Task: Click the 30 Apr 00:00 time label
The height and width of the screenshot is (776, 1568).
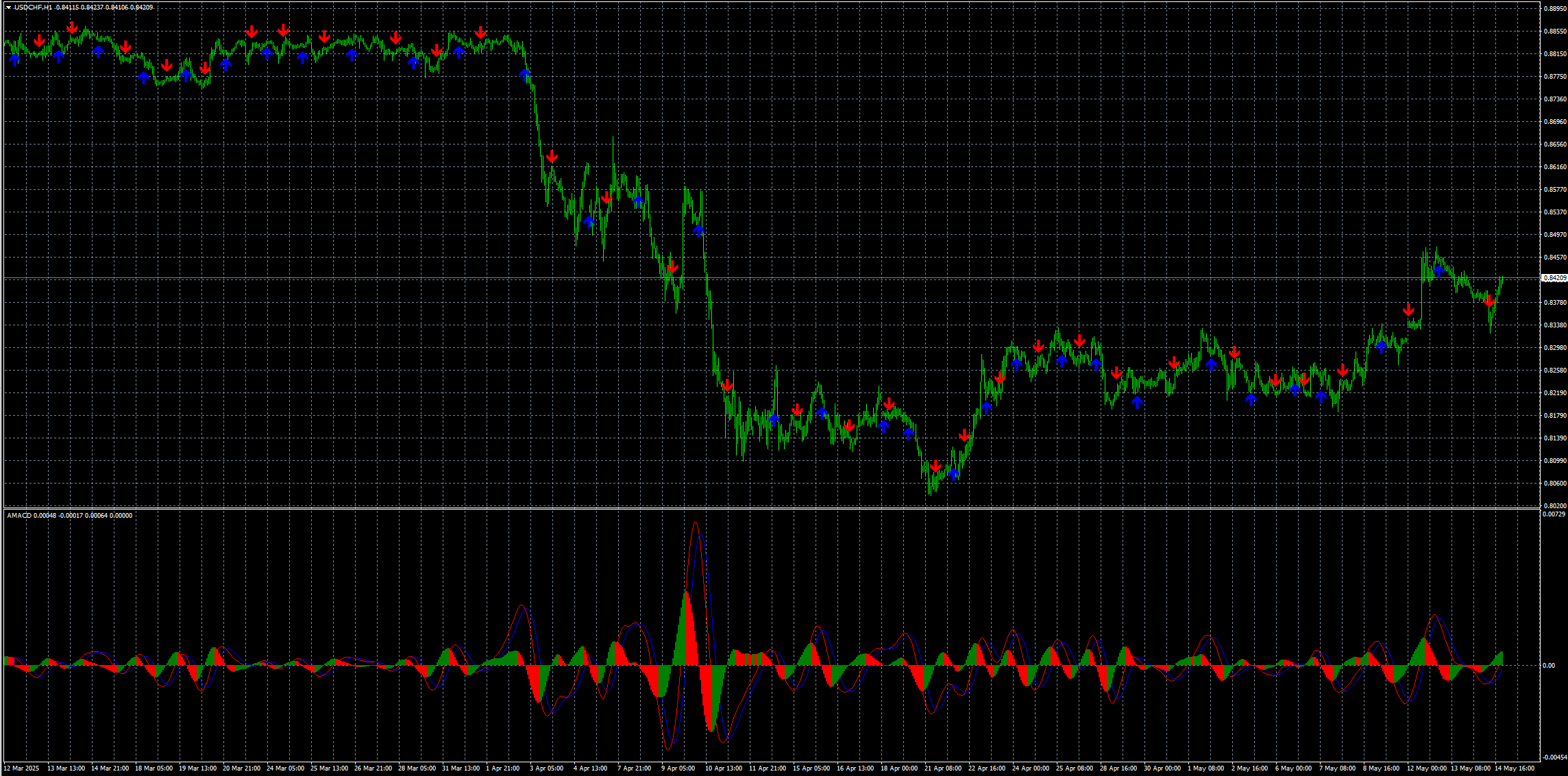Action: [1162, 768]
